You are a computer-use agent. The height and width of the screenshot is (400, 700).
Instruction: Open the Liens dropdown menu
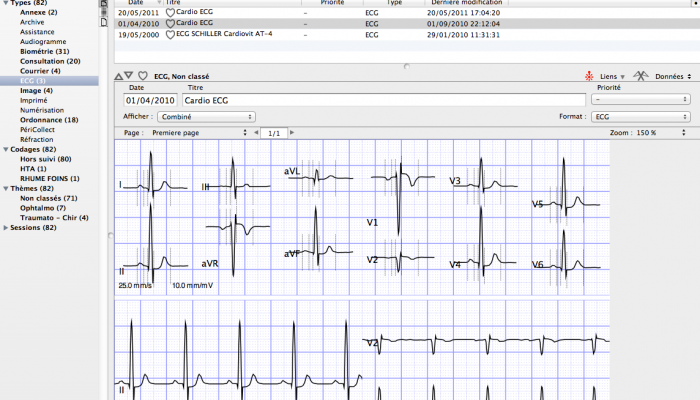(x=612, y=77)
